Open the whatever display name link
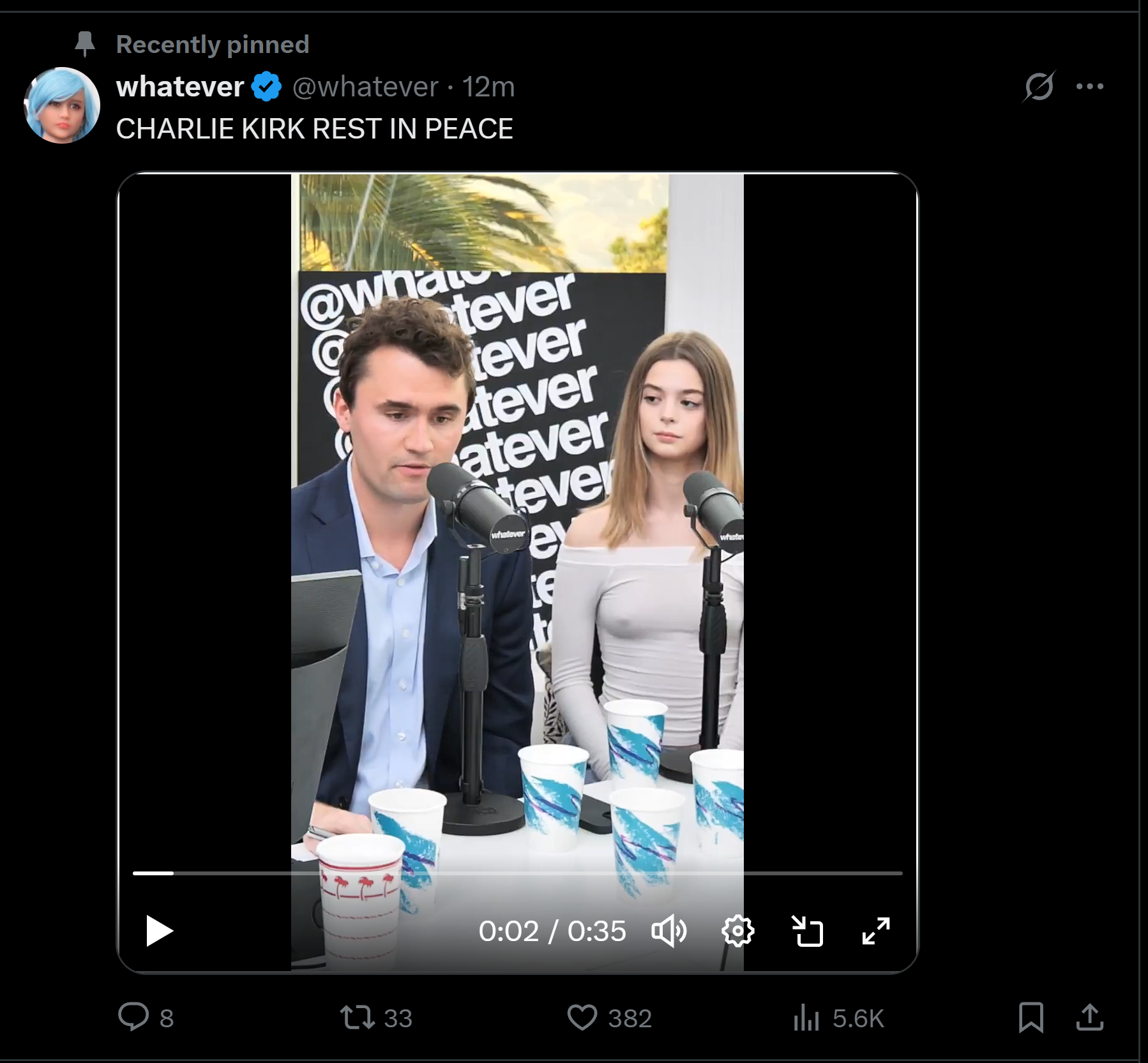 coord(180,86)
